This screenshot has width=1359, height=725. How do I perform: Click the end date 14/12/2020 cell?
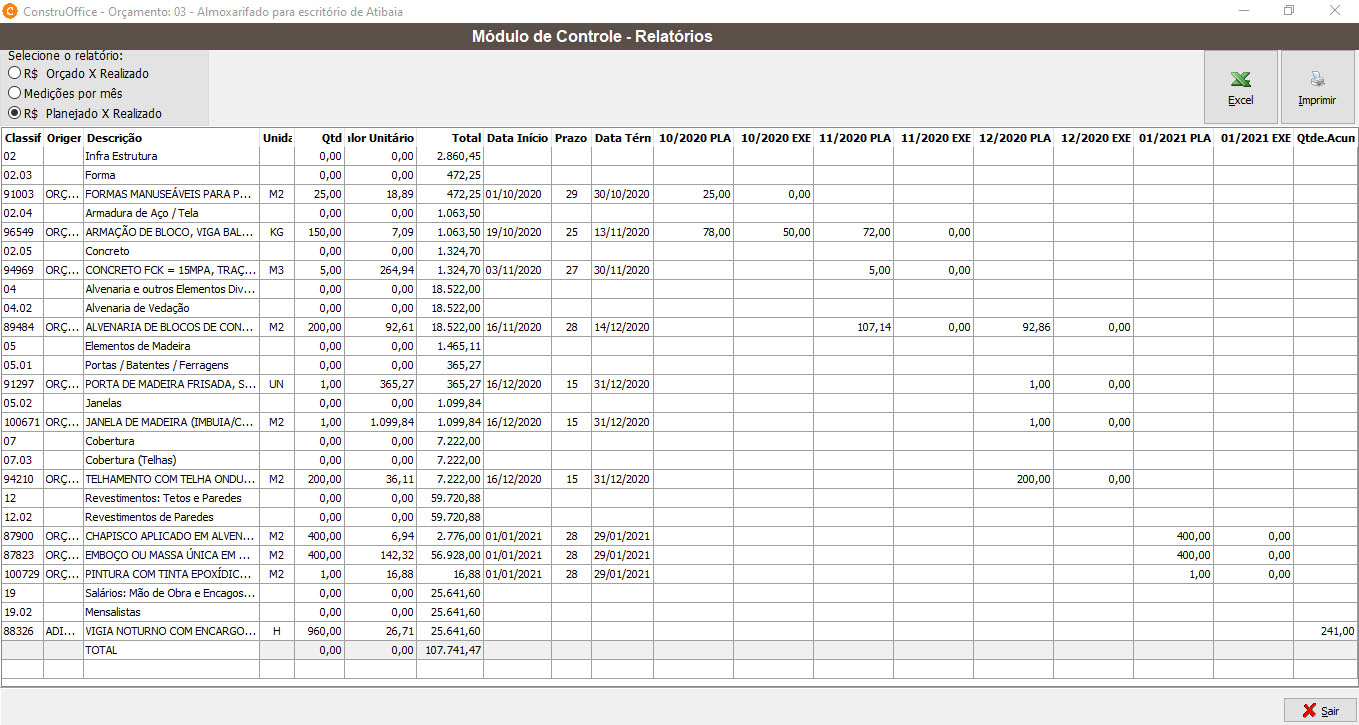(x=622, y=327)
